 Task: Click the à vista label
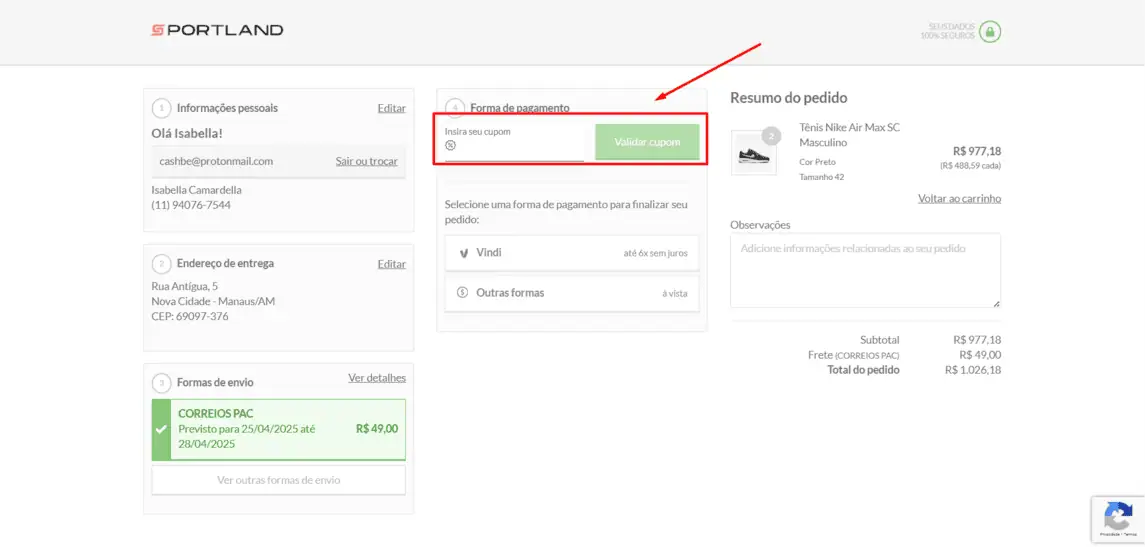click(675, 294)
